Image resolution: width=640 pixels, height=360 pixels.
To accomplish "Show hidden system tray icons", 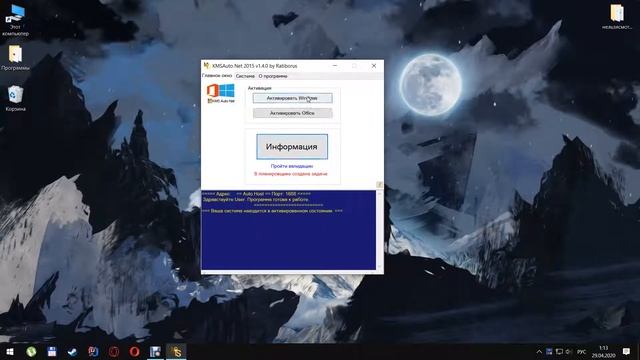I will pyautogui.click(x=539, y=351).
